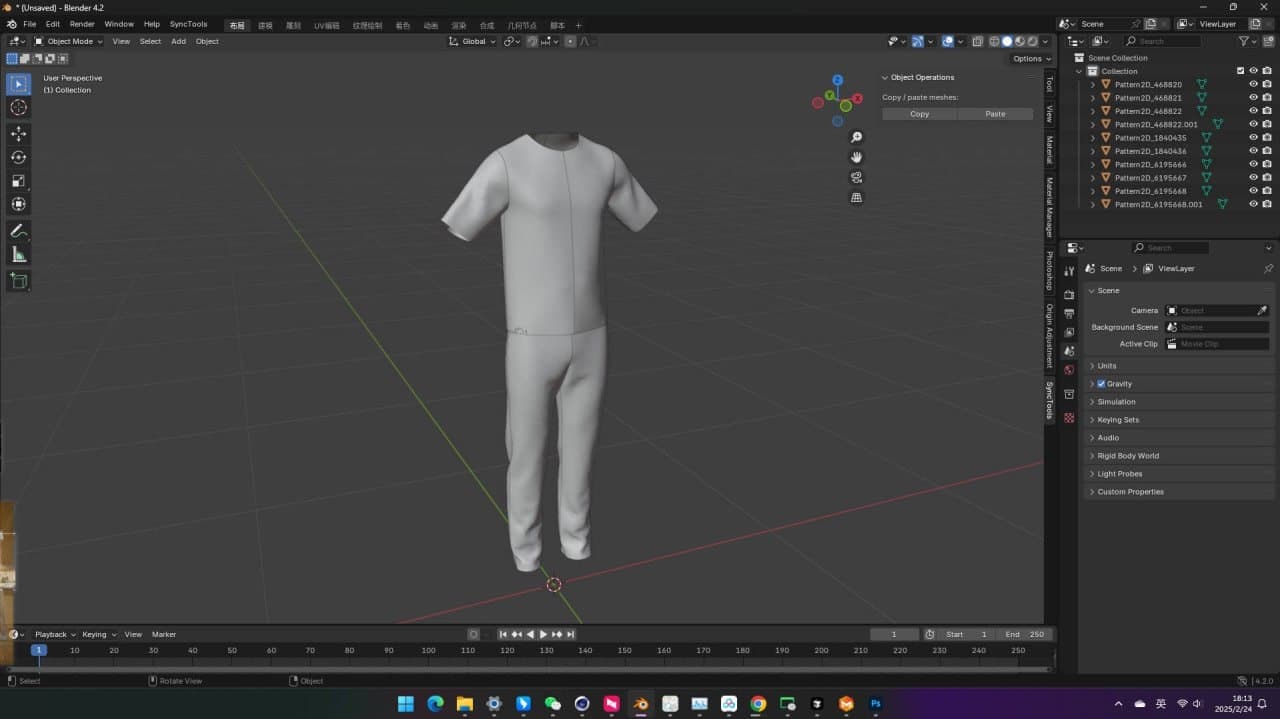The height and width of the screenshot is (719, 1280).
Task: Open the SyncTools sidebar tab
Action: (x=1049, y=400)
